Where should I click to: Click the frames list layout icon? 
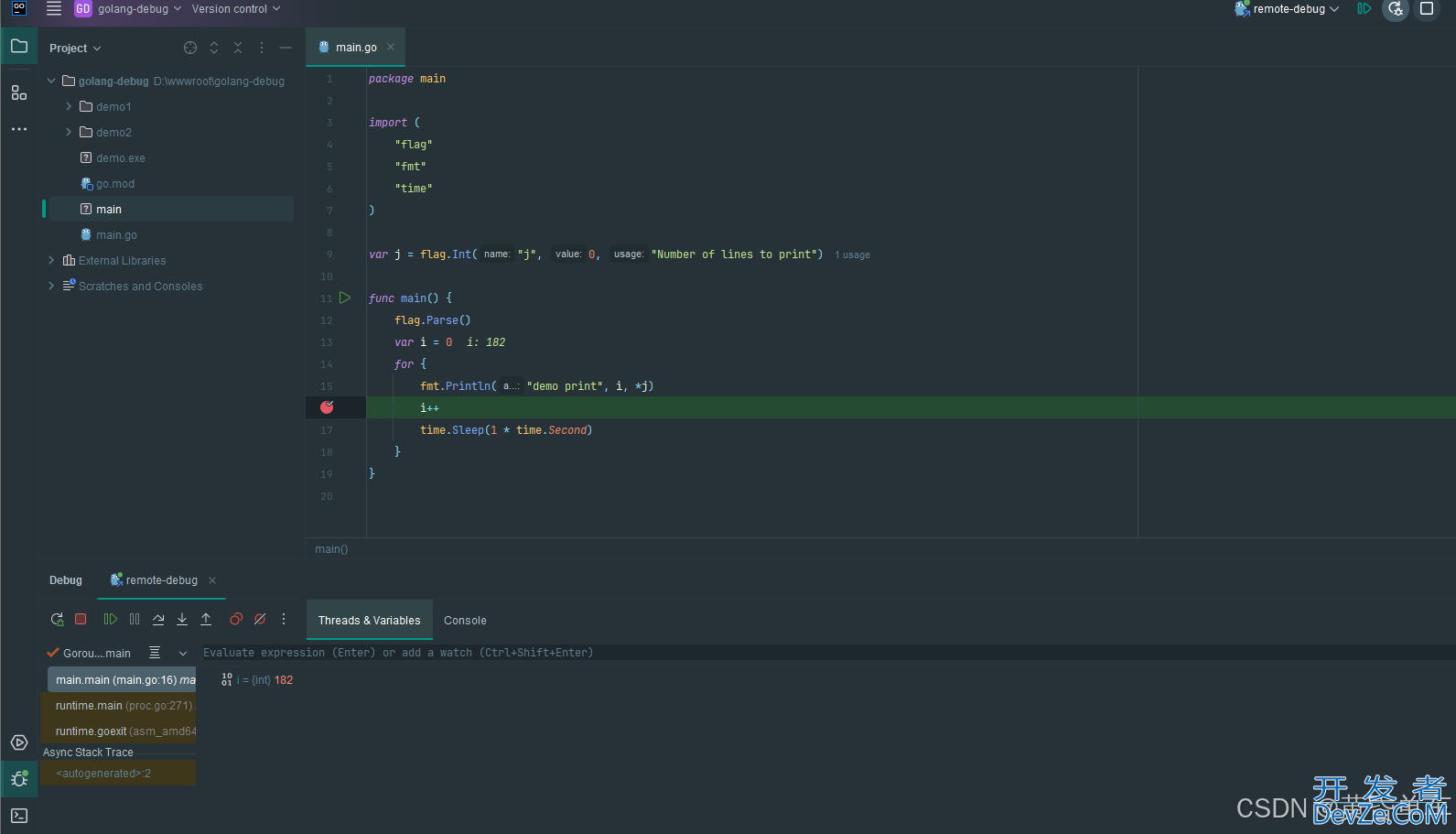pyautogui.click(x=155, y=653)
